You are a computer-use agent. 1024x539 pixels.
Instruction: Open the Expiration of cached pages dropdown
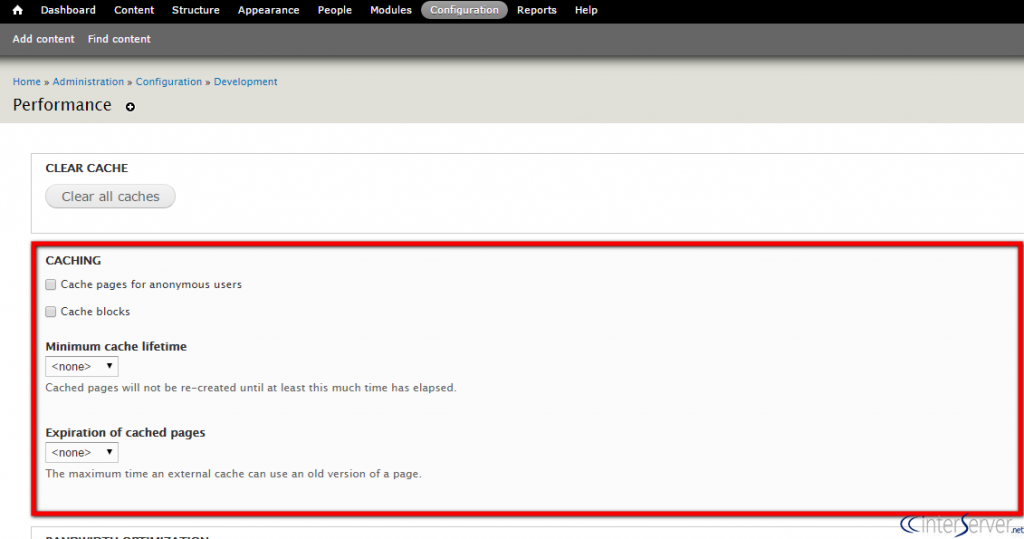(x=82, y=452)
